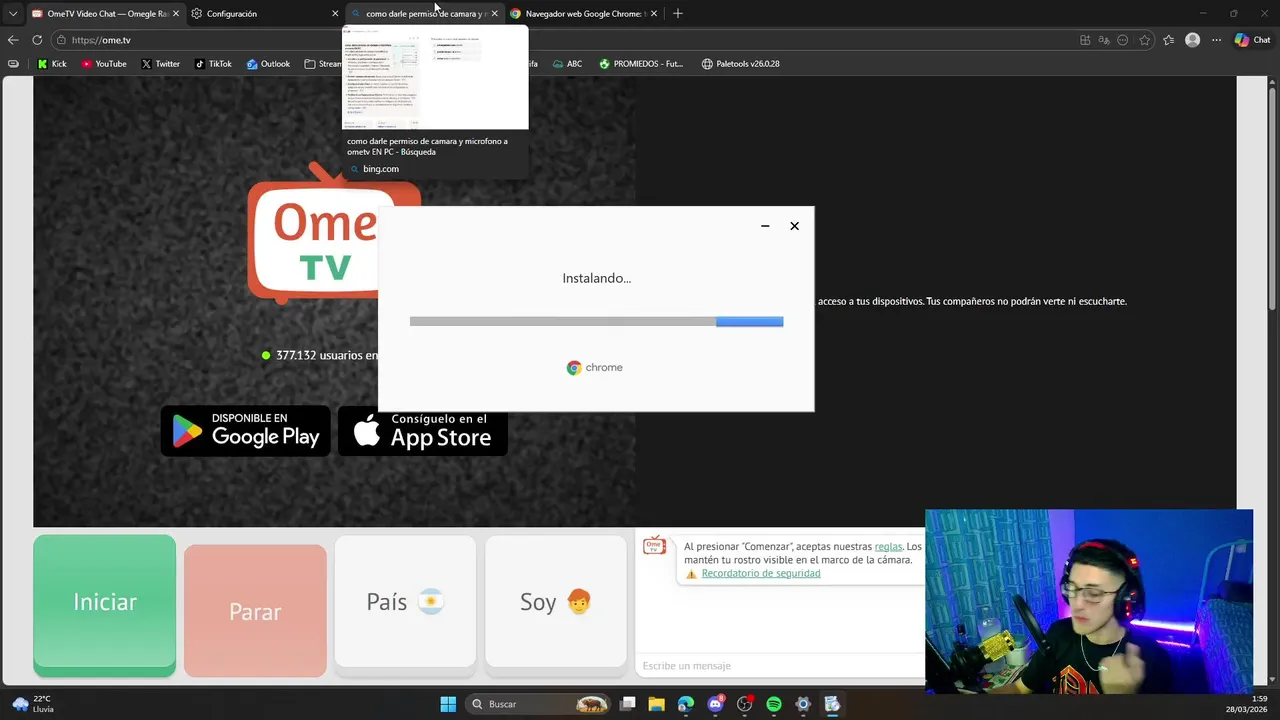Switch to Navegador web Google Chrome tab

click(584, 14)
